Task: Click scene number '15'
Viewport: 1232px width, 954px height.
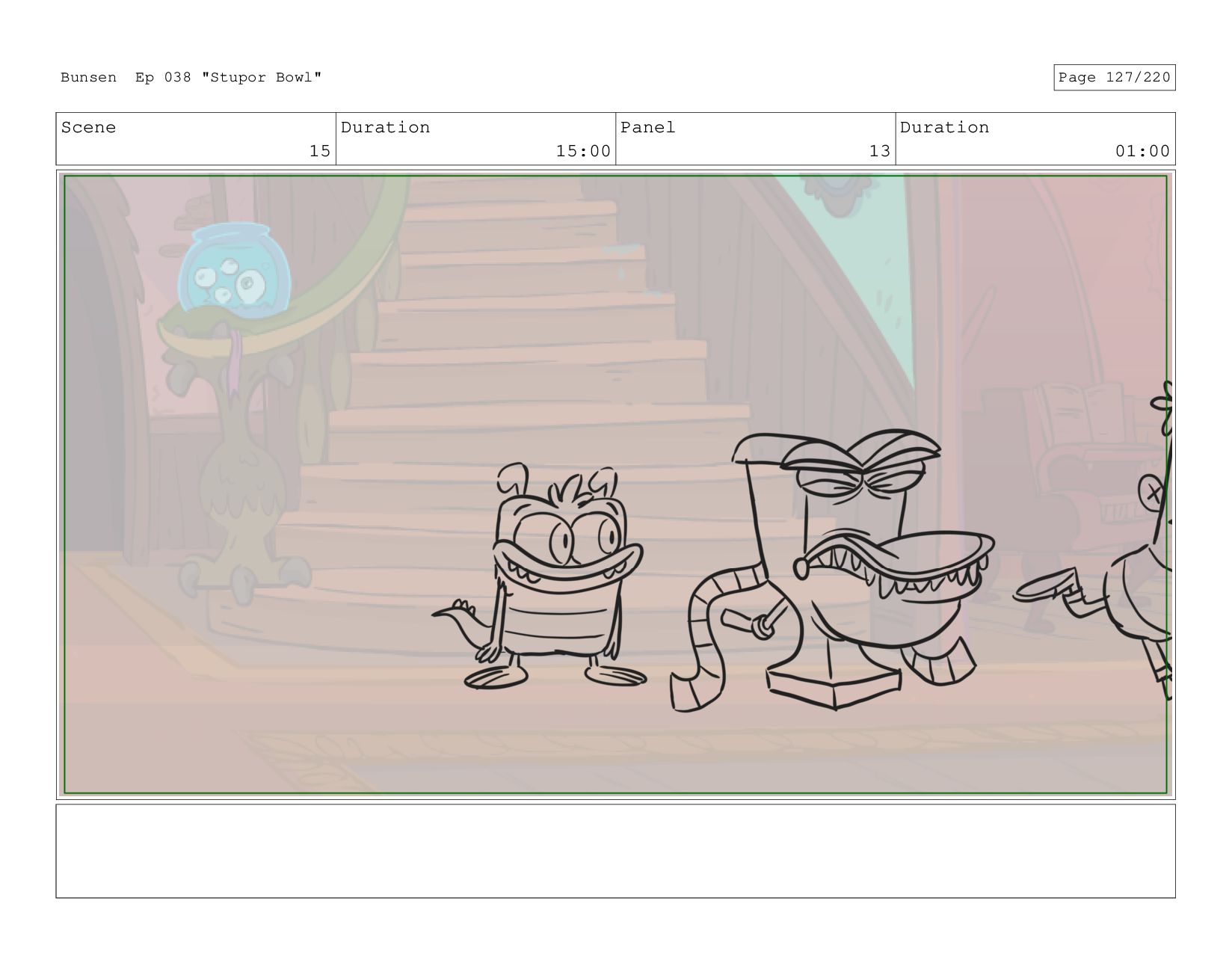Action: 320,151
